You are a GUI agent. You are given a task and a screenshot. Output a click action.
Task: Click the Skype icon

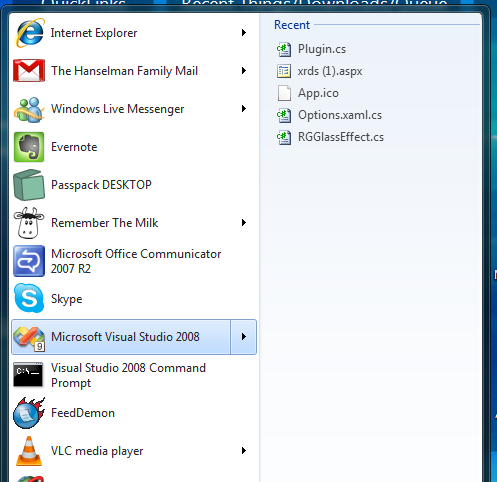pos(29,298)
